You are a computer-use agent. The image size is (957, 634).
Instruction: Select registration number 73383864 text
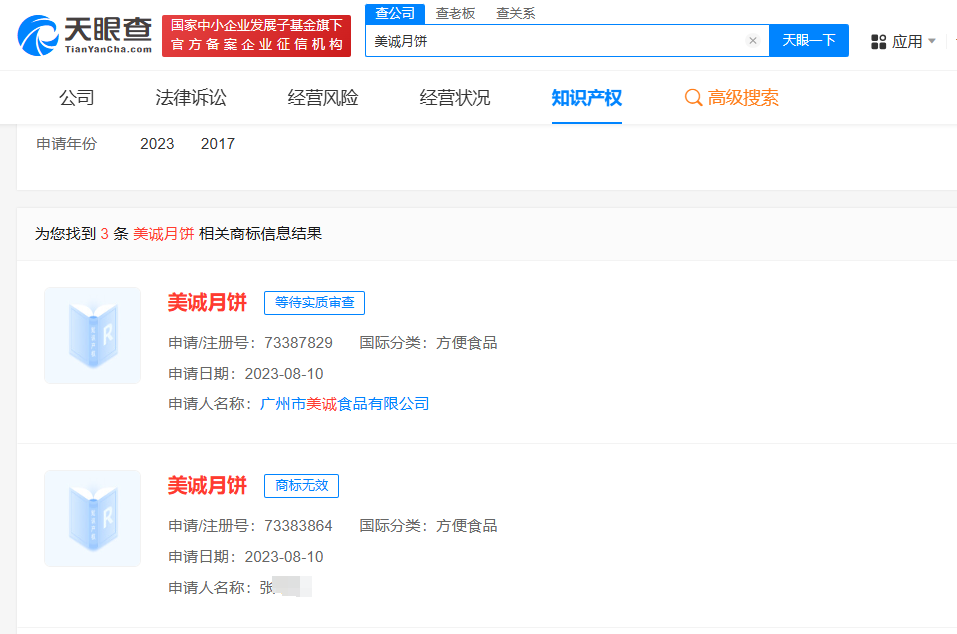(x=298, y=526)
